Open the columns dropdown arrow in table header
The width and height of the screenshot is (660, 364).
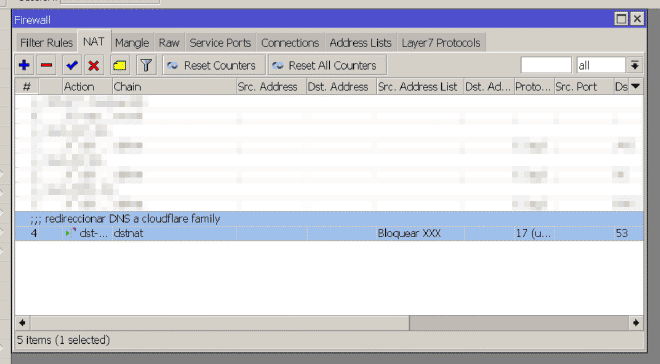coord(636,87)
